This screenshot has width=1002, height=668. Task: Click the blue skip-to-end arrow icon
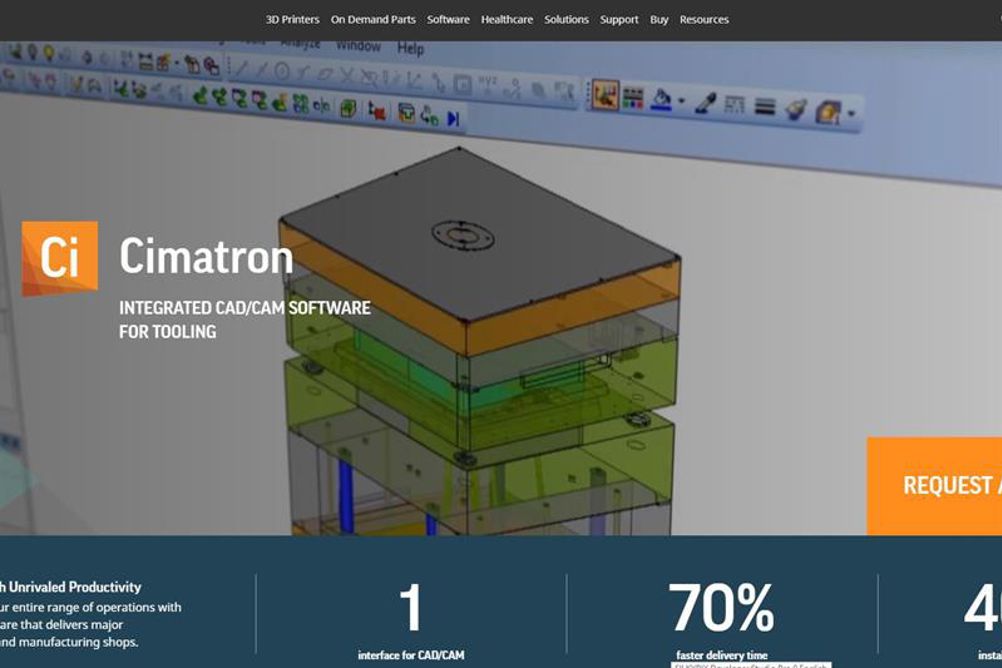(x=453, y=119)
